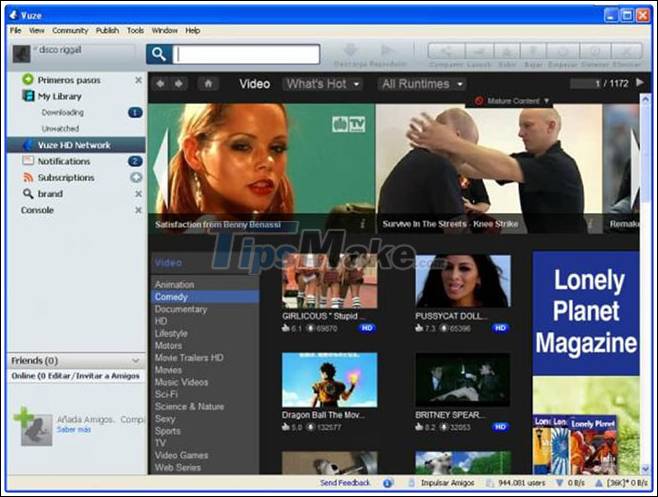Click the thumbs-up rating on Dragon Ball video
This screenshot has width=658, height=497.
[x=287, y=427]
